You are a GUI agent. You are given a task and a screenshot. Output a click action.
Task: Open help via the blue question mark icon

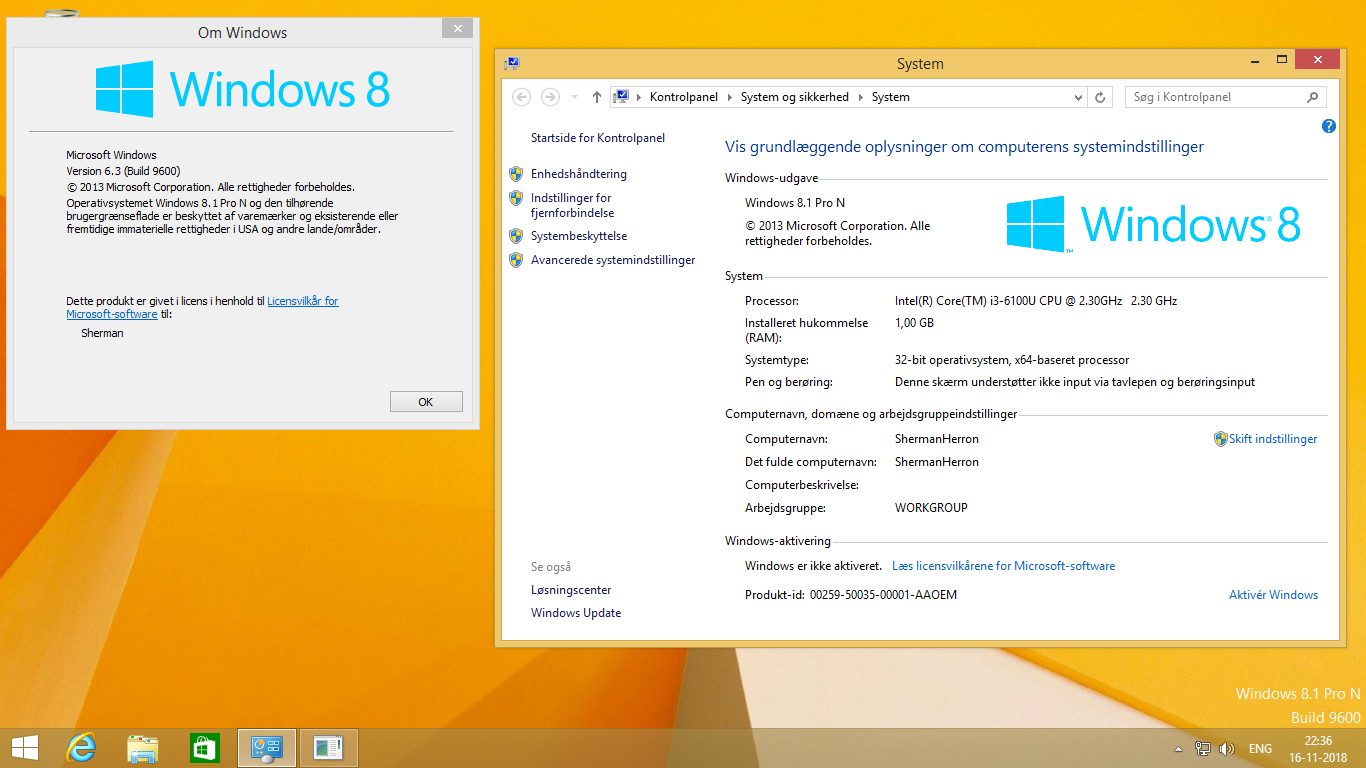tap(1328, 126)
